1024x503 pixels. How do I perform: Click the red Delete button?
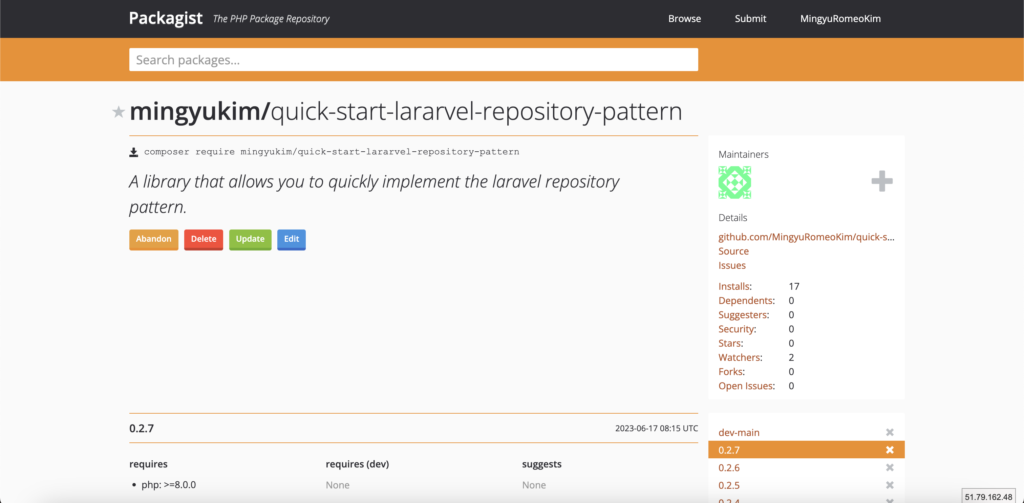[x=204, y=239]
